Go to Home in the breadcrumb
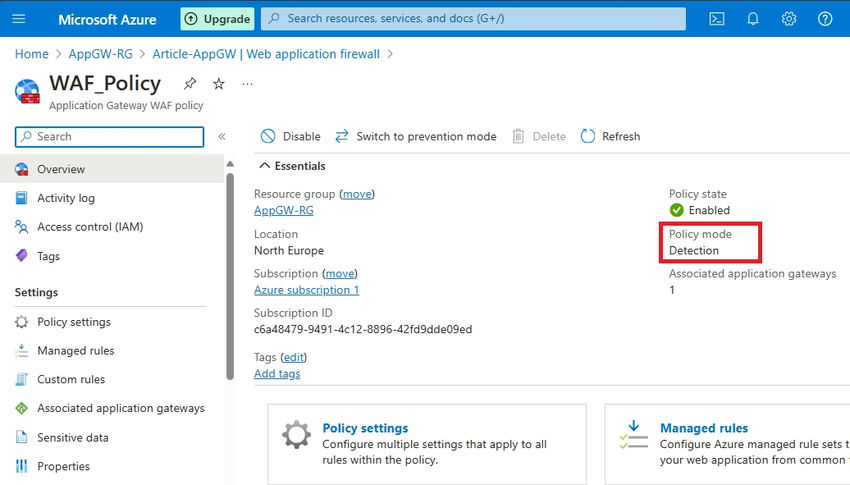 [x=31, y=54]
